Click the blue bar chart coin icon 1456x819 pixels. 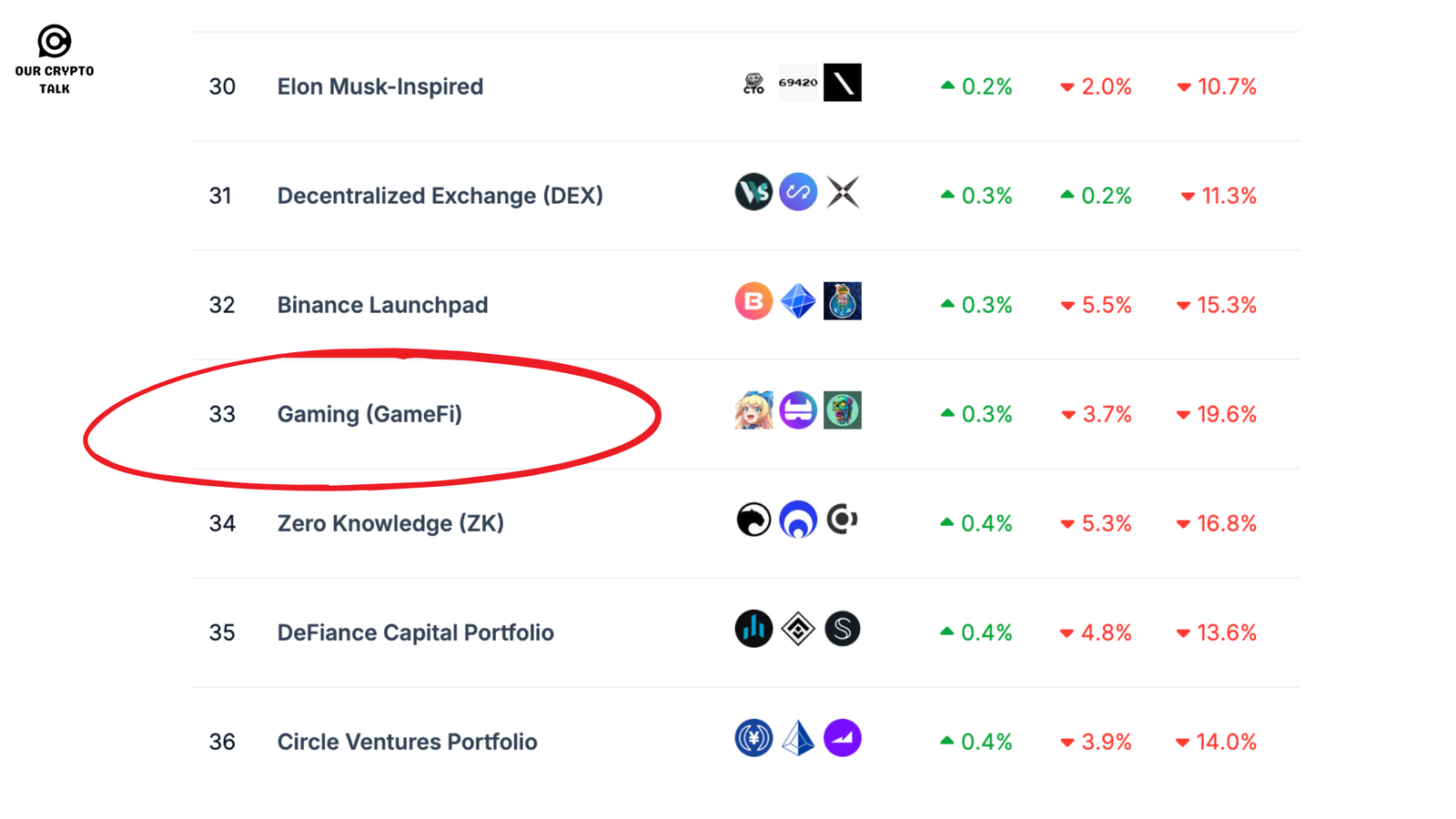(x=753, y=629)
